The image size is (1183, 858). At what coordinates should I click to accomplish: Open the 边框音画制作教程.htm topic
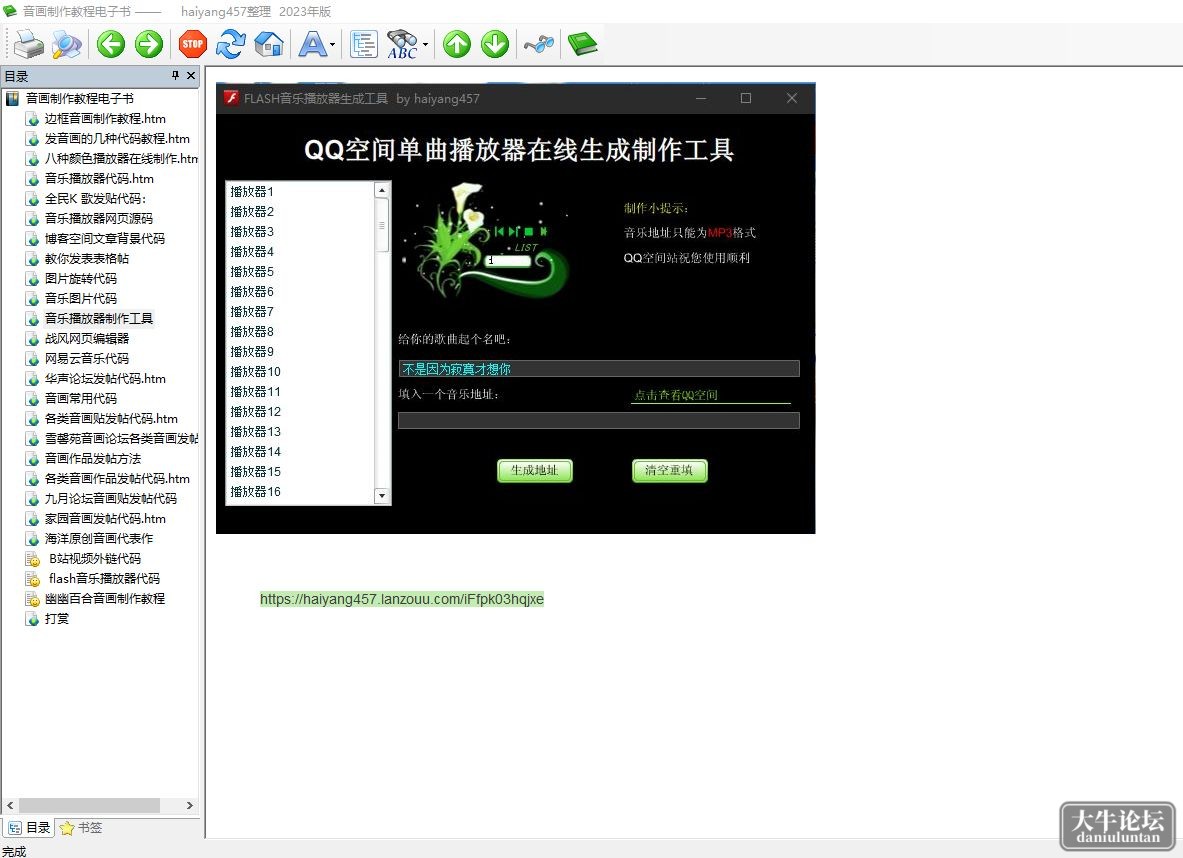click(x=105, y=118)
